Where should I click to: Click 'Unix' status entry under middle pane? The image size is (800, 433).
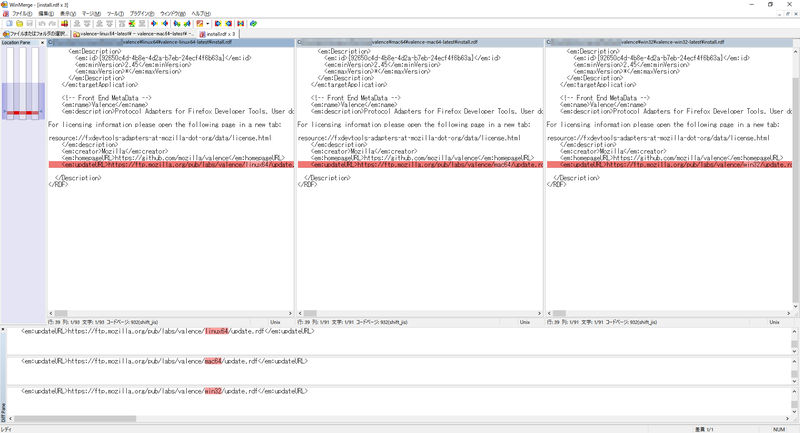tap(524, 322)
